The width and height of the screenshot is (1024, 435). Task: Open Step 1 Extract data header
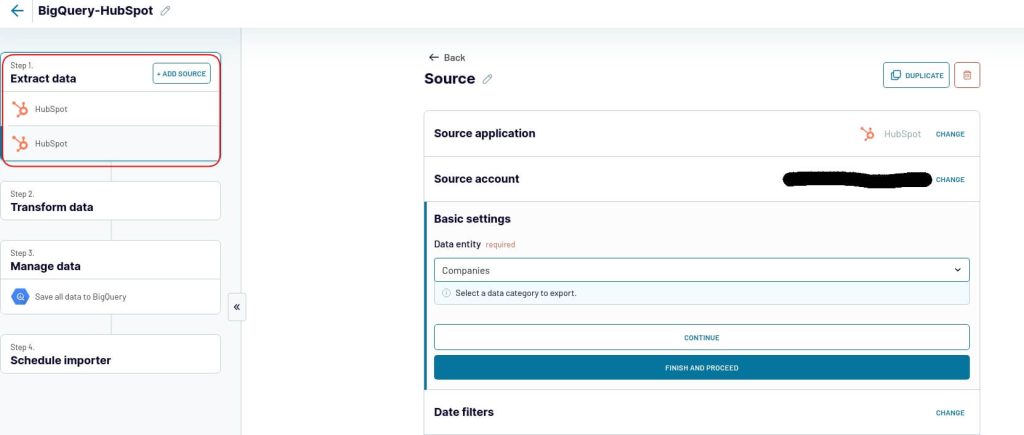pyautogui.click(x=43, y=74)
